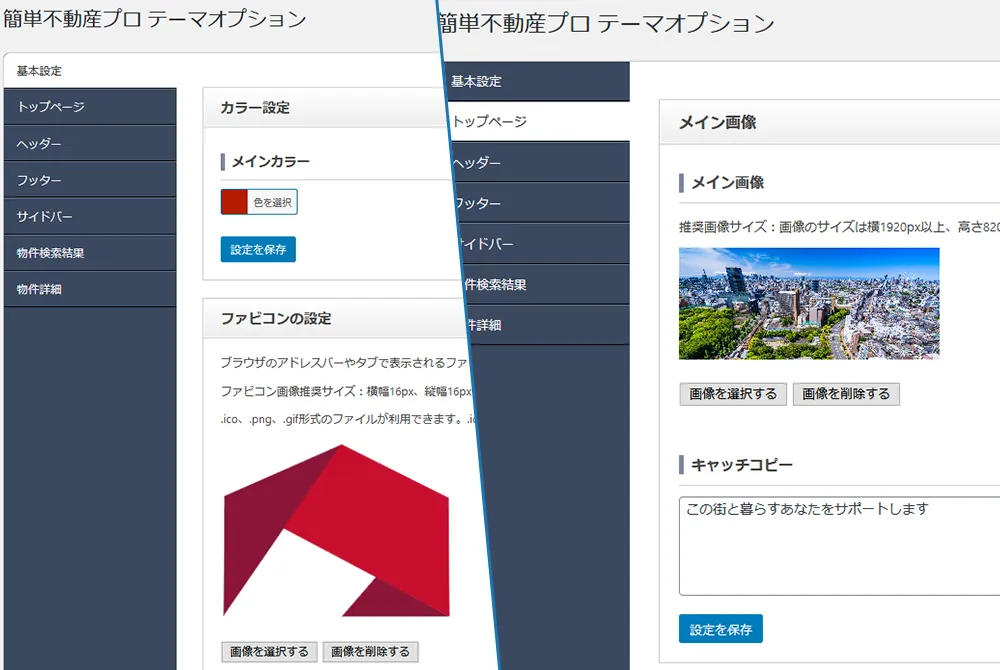Delete the favicon image with 画像を削除する
Viewport: 1000px width, 670px height.
point(370,652)
